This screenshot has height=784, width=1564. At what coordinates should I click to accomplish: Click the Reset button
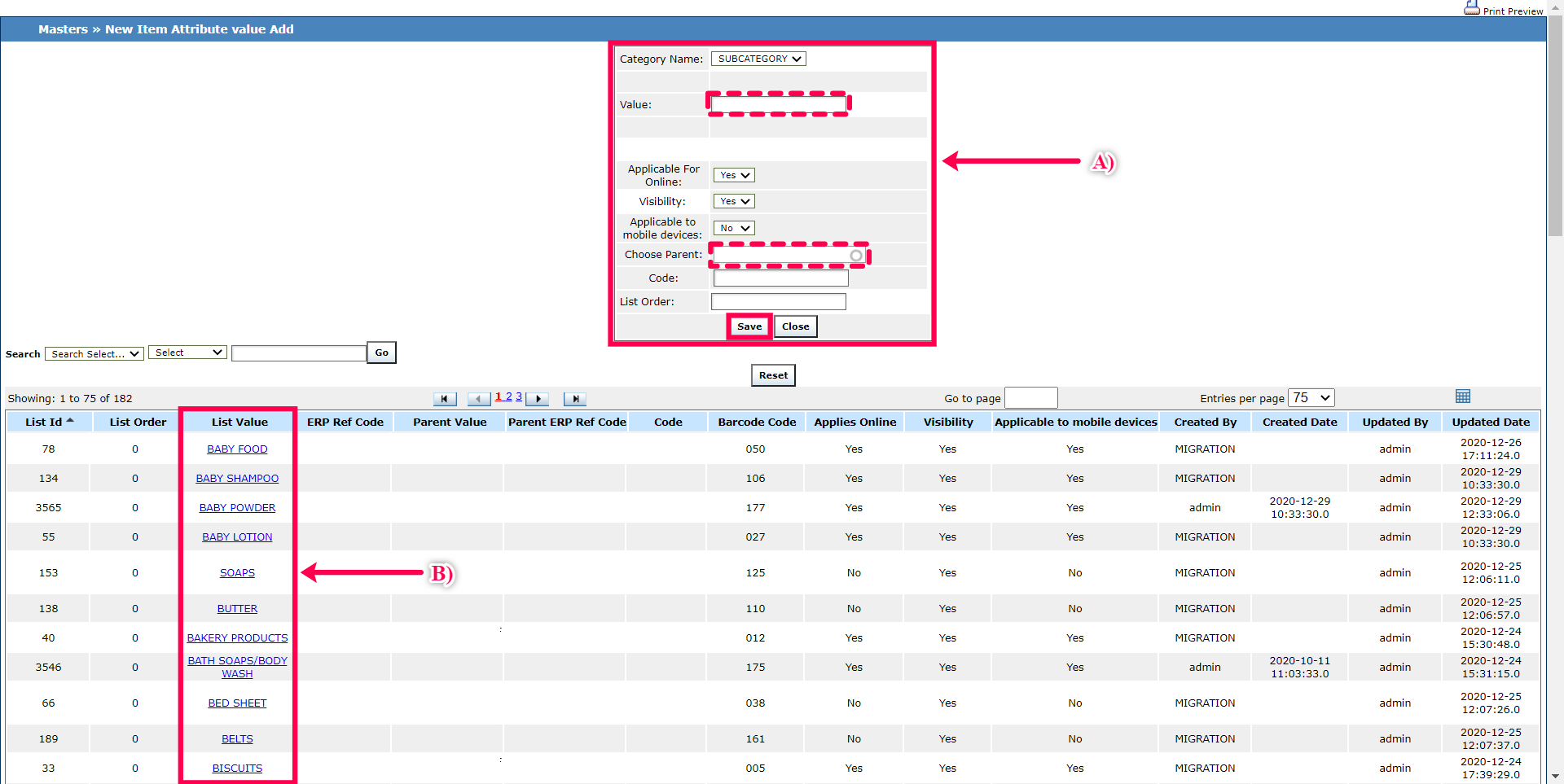tap(773, 375)
